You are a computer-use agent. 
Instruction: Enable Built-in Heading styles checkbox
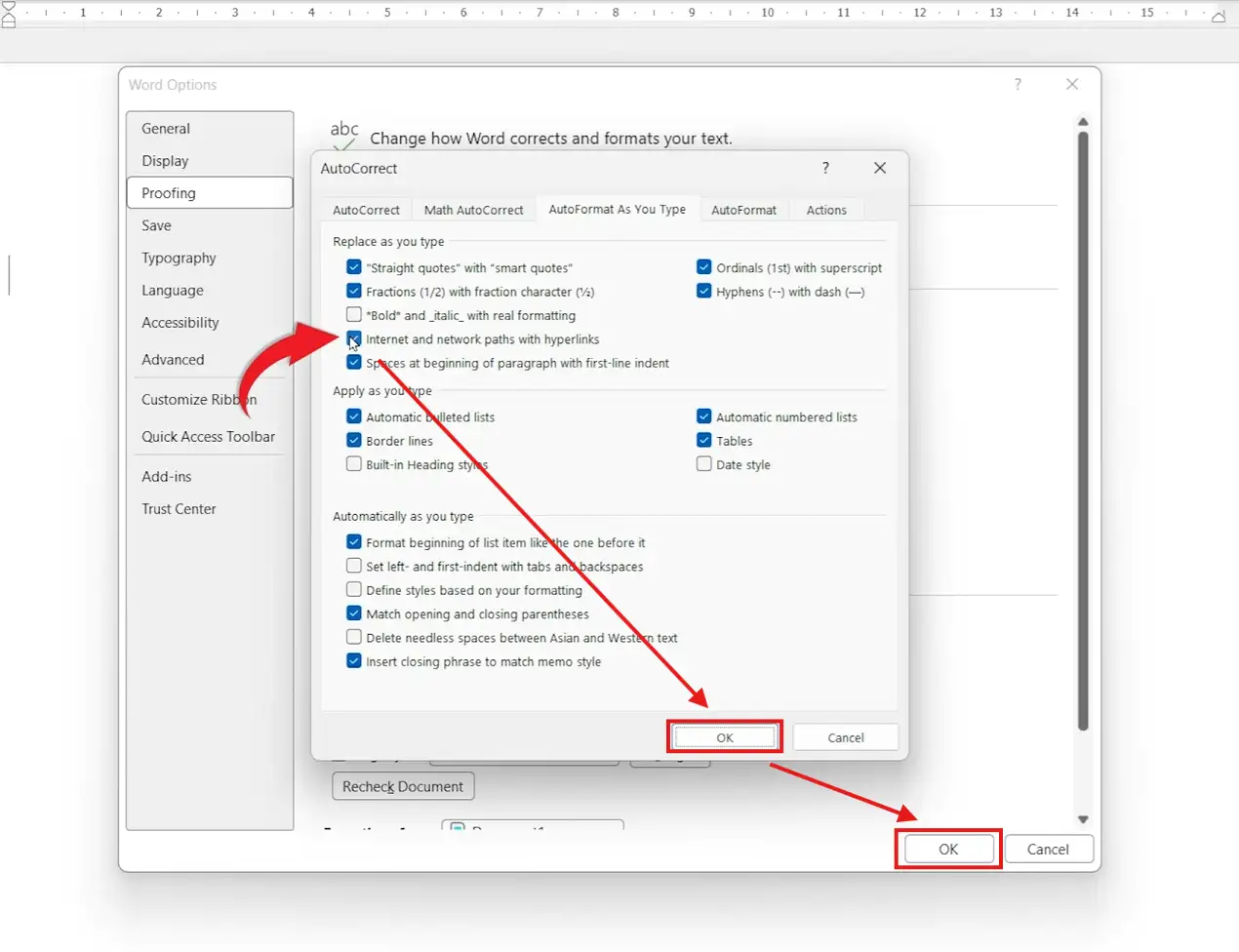point(354,463)
